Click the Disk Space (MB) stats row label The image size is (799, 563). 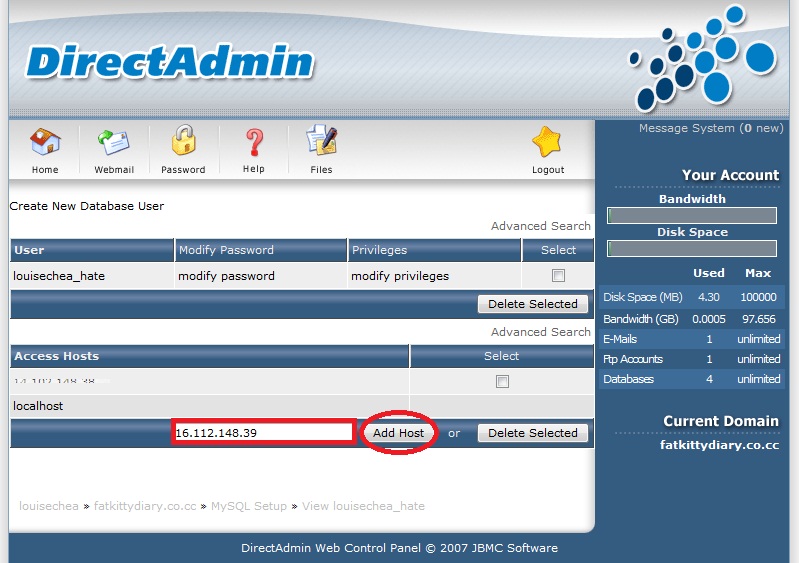(x=643, y=297)
